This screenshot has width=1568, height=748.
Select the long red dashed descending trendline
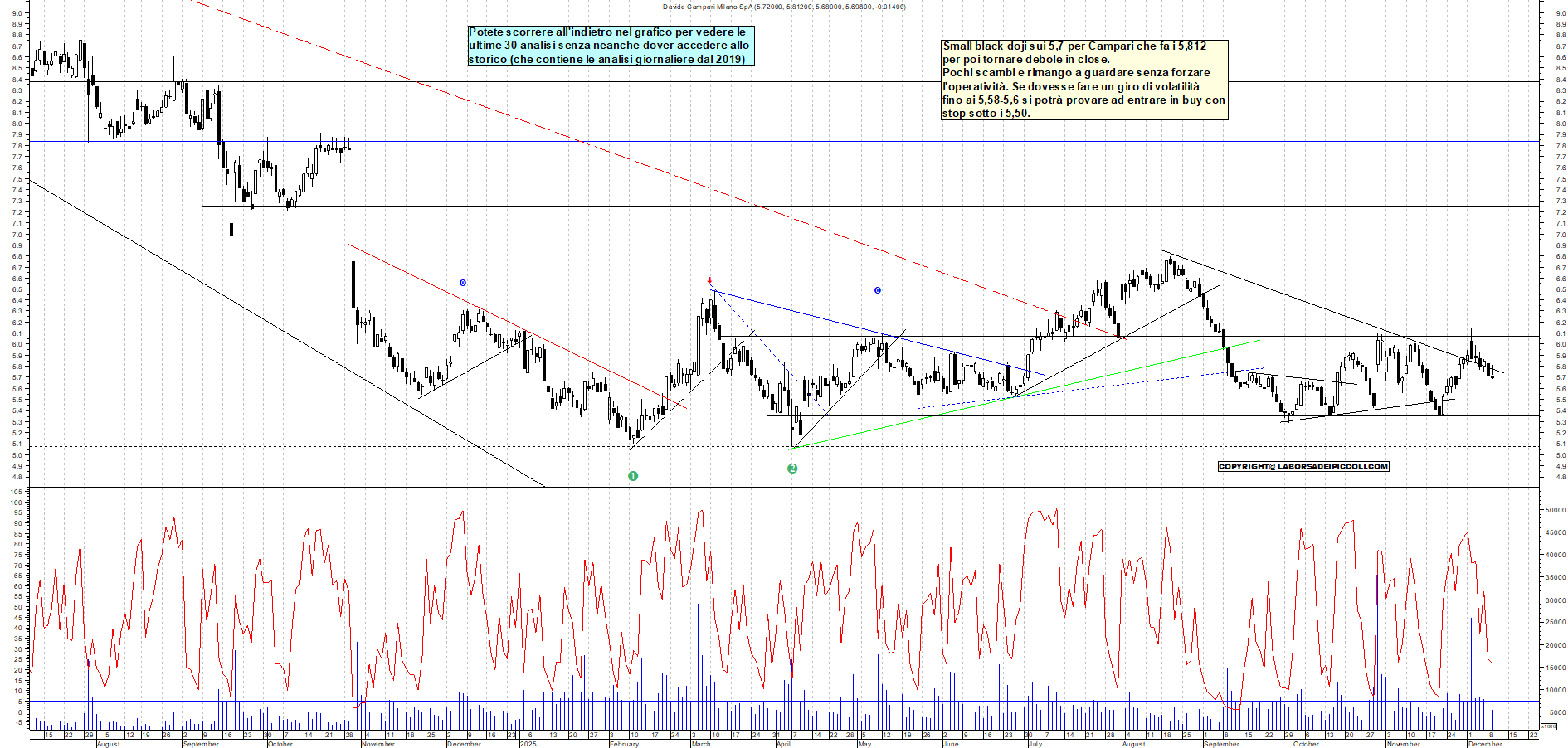pyautogui.click(x=581, y=141)
